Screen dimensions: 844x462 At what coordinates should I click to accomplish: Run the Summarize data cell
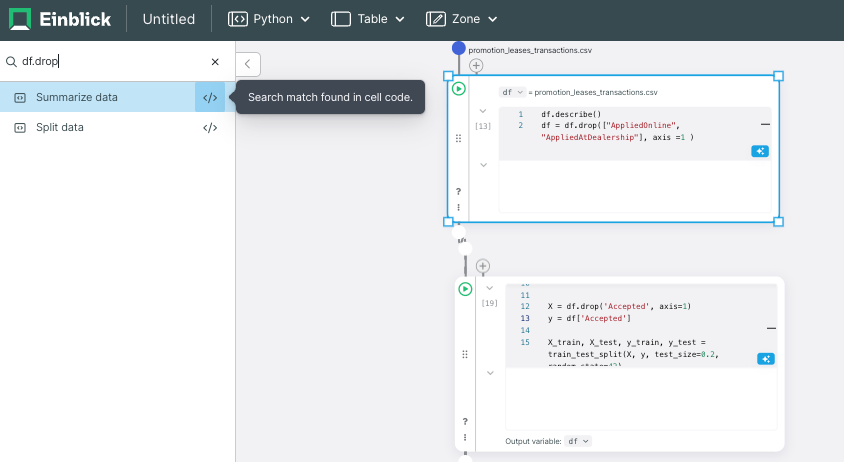(459, 89)
